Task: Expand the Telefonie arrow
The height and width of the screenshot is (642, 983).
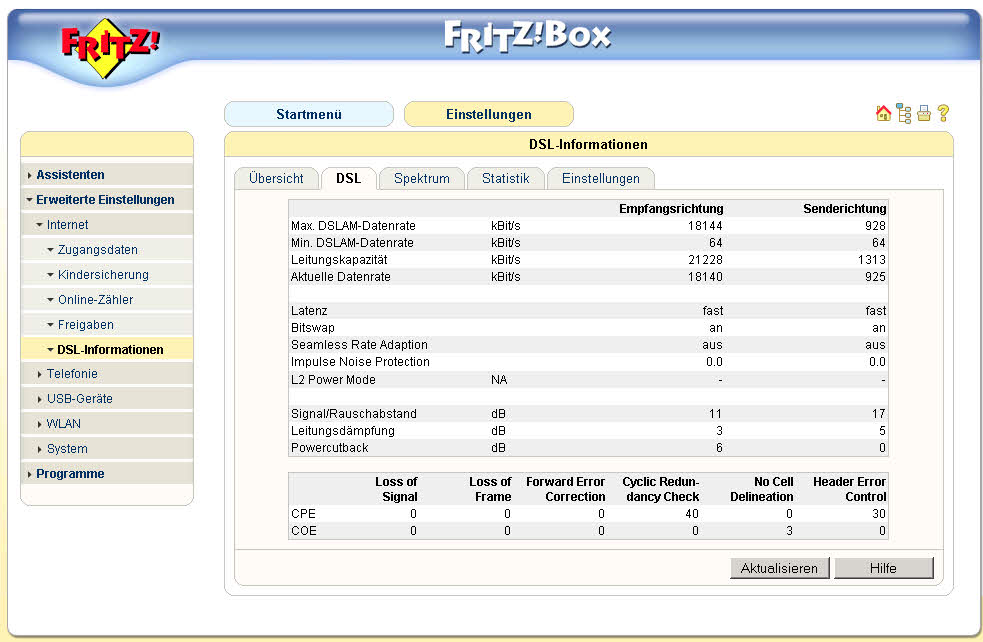Action: [x=39, y=374]
